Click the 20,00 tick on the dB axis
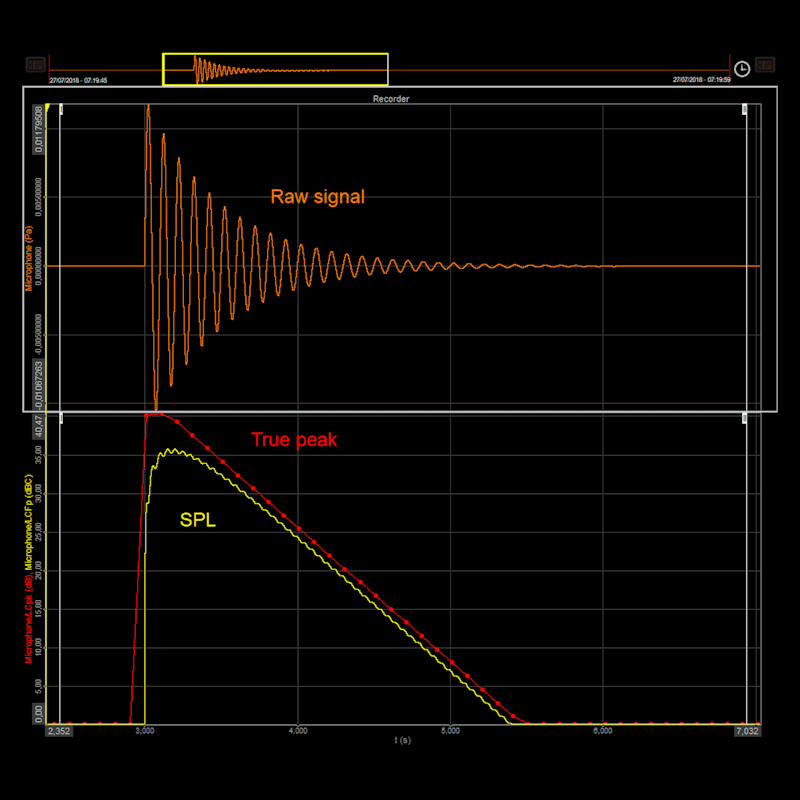This screenshot has height=800, width=800. click(x=39, y=571)
